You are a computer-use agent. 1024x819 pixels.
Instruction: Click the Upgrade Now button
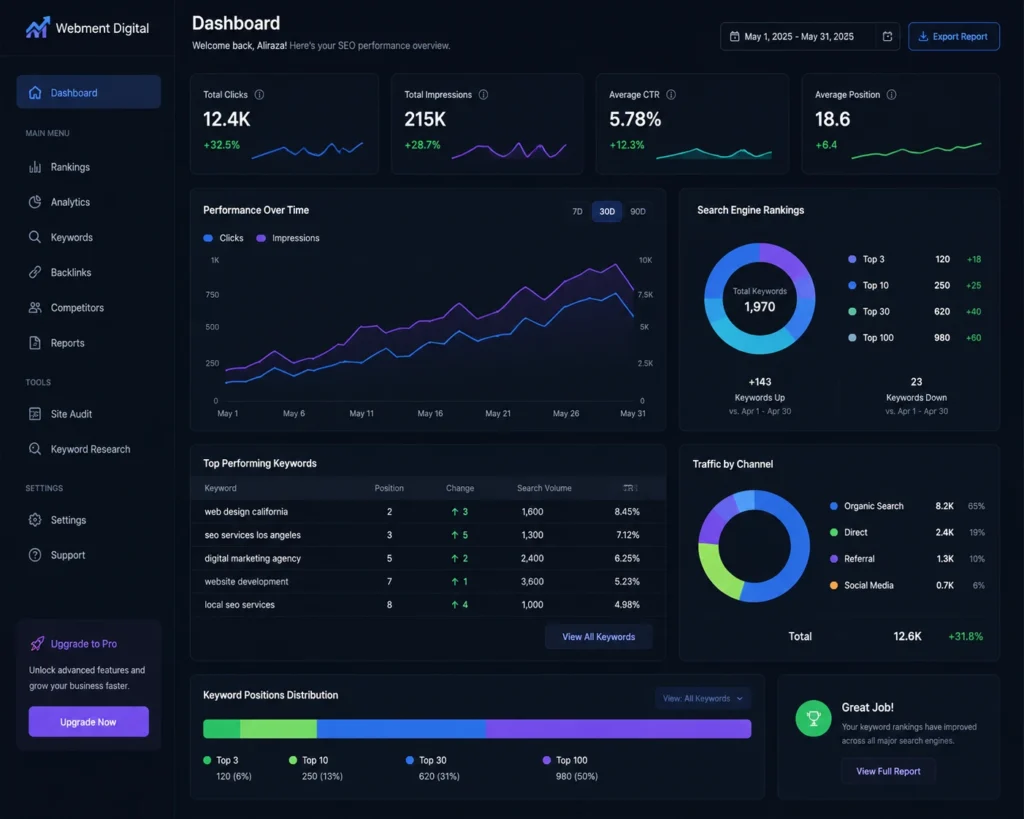pyautogui.click(x=88, y=722)
